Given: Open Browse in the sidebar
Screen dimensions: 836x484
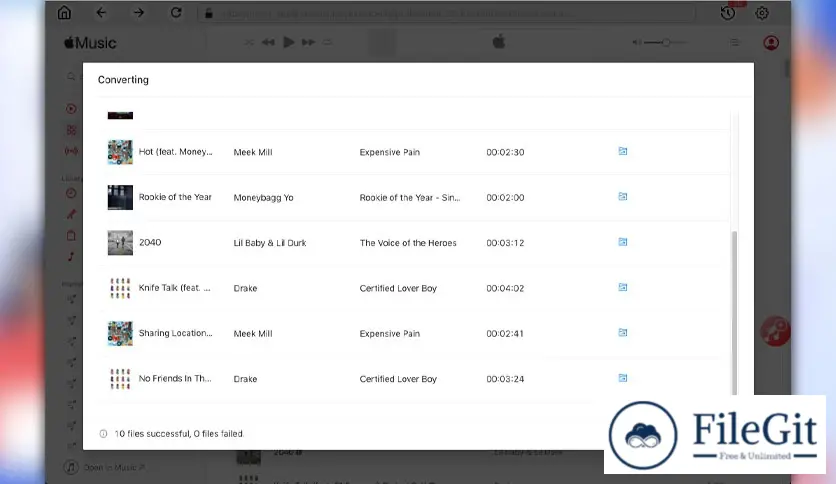Looking at the screenshot, I should [71, 130].
